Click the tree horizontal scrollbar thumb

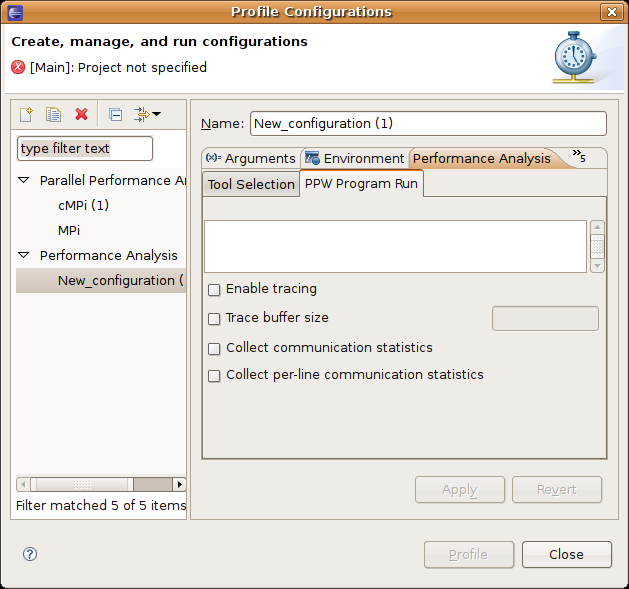pyautogui.click(x=82, y=484)
